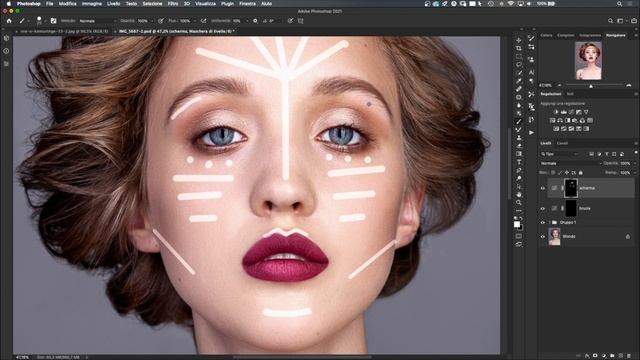Select the Lasso tool
This screenshot has height=360, width=640.
point(518,64)
